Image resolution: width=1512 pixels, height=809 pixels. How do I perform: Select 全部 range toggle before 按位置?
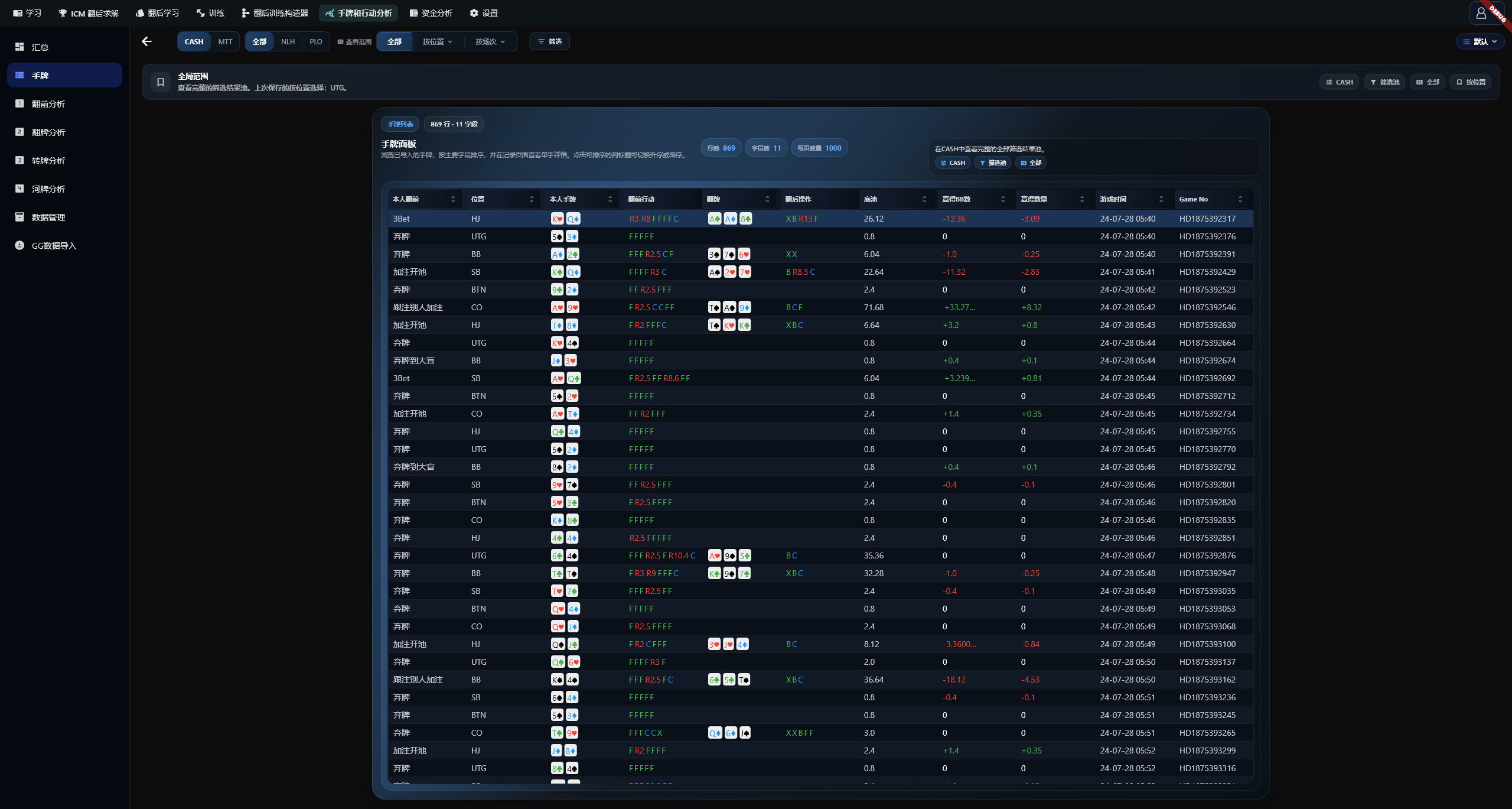394,41
